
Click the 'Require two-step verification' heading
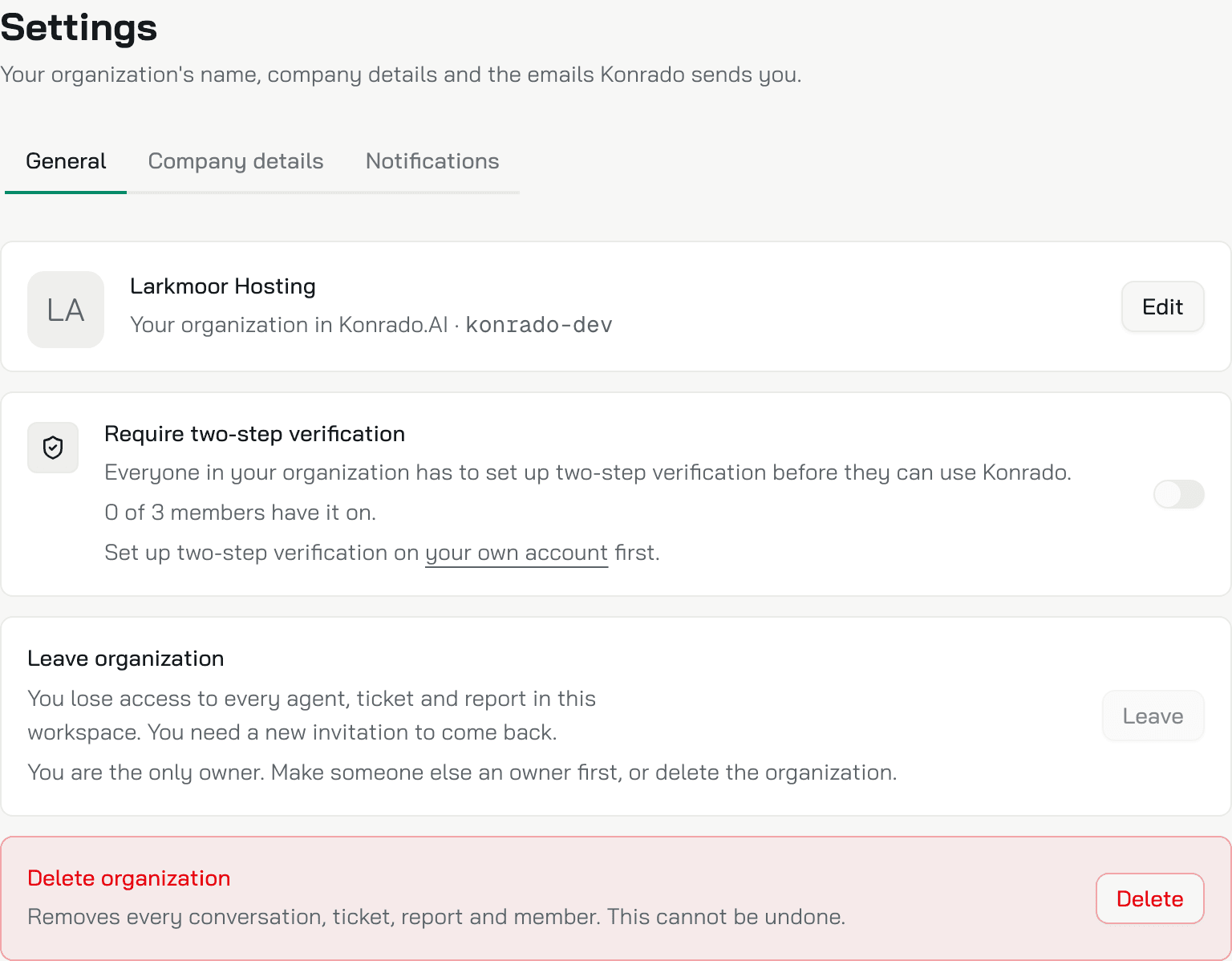coord(255,434)
